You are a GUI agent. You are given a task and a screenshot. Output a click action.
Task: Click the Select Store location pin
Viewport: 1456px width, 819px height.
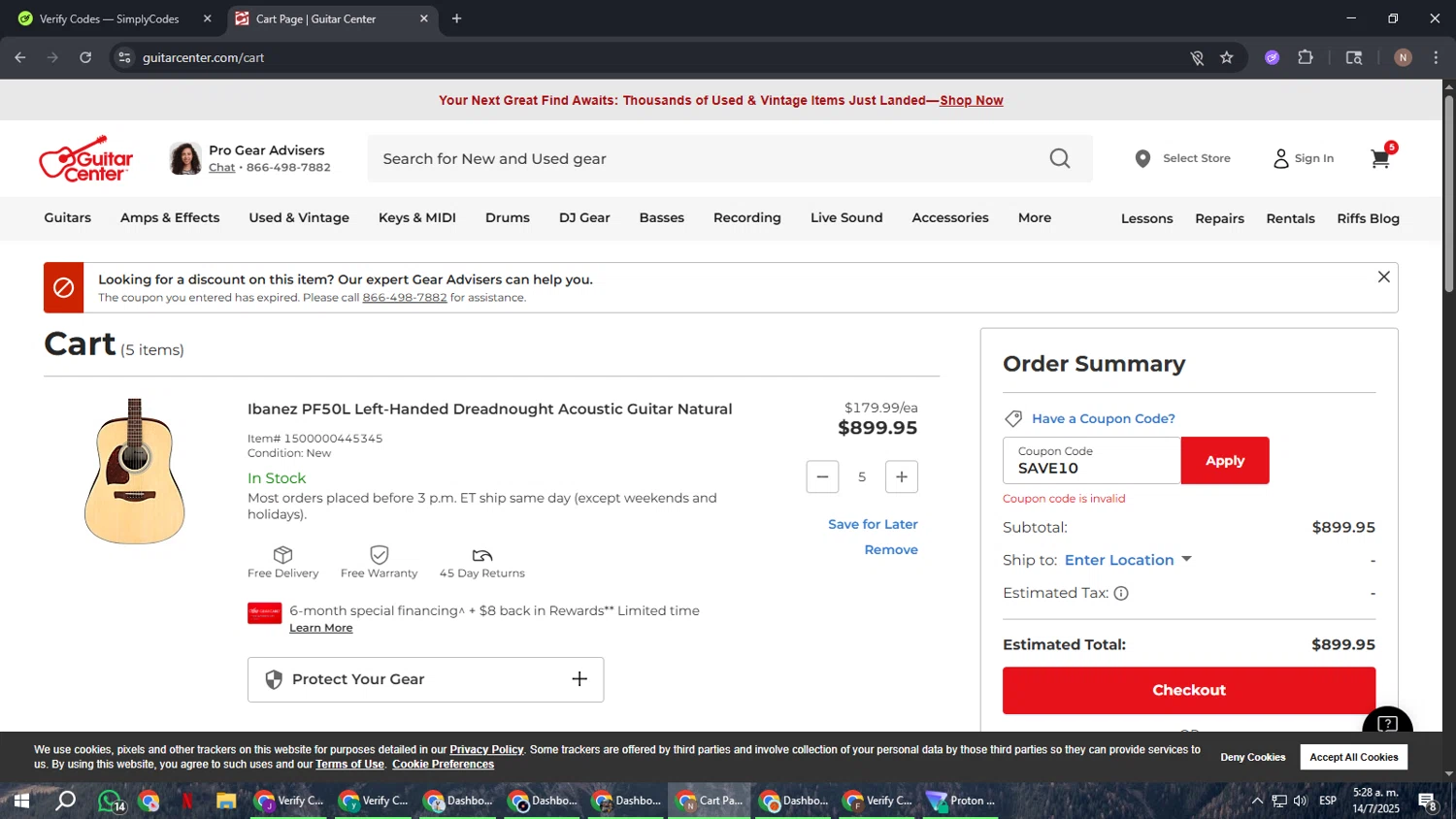pyautogui.click(x=1142, y=158)
